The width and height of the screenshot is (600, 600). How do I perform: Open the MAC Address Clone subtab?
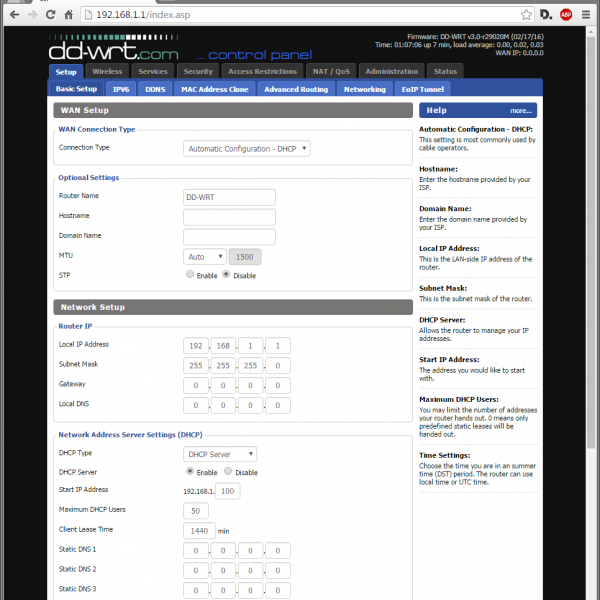tap(214, 89)
